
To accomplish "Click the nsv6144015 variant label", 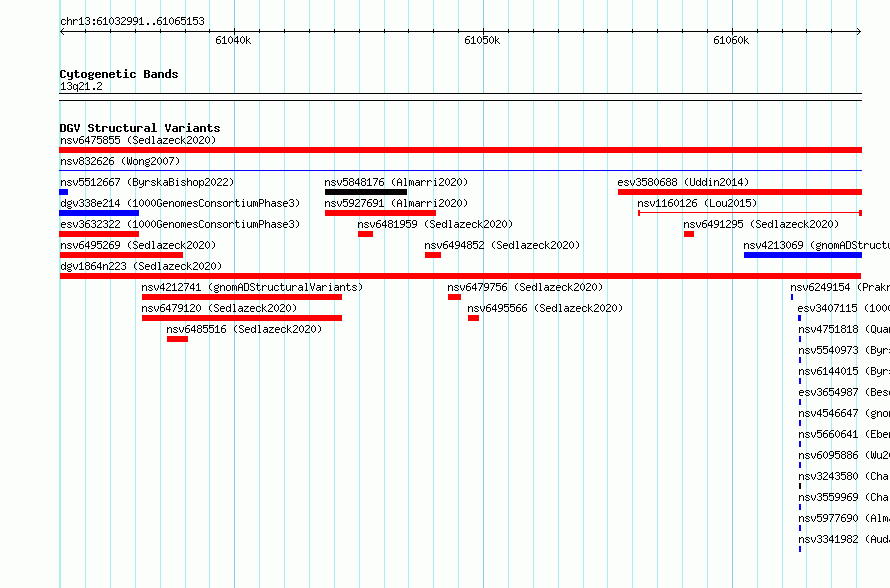I will [x=844, y=371].
